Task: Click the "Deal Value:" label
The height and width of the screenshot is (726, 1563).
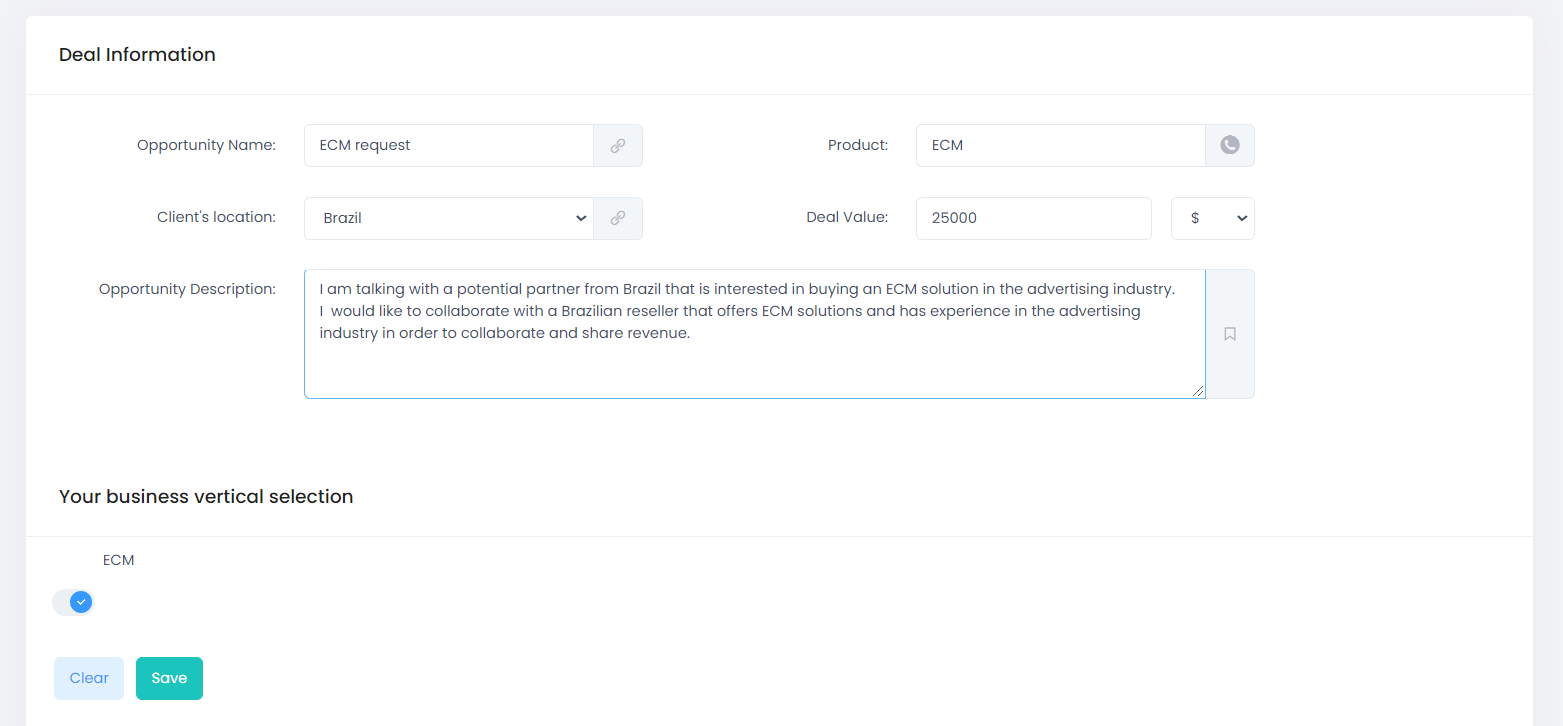Action: tap(847, 217)
